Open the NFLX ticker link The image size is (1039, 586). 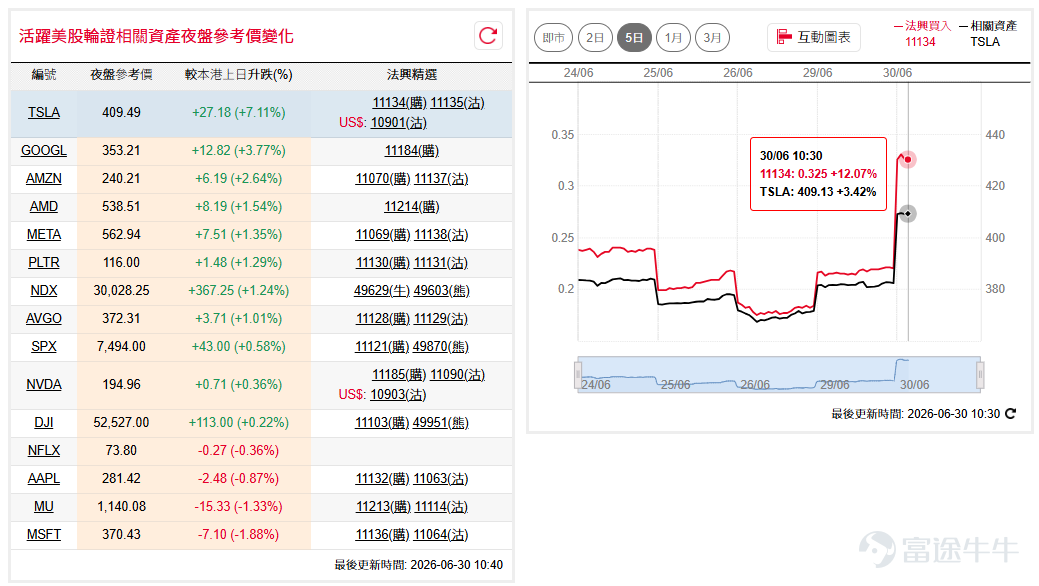(44, 450)
